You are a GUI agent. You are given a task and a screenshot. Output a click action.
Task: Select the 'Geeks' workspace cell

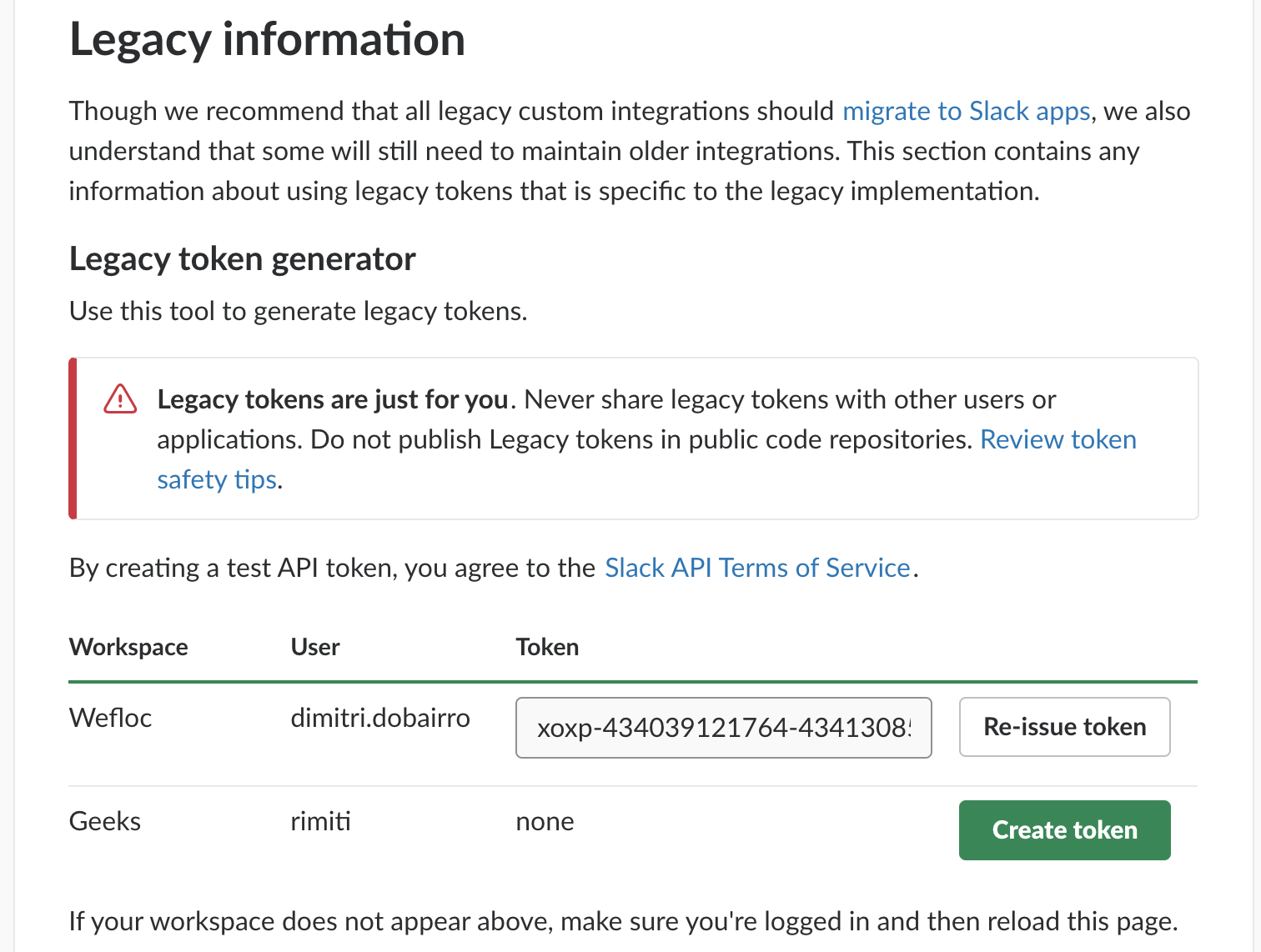(x=105, y=821)
